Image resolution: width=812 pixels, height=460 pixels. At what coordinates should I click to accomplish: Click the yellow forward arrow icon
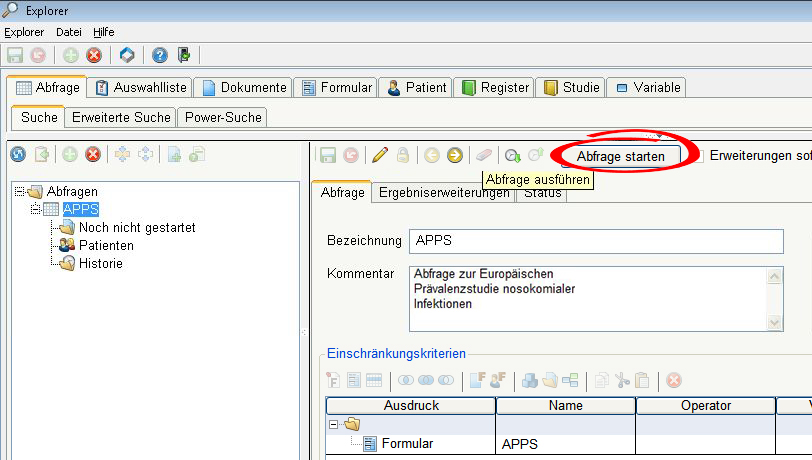pyautogui.click(x=455, y=155)
